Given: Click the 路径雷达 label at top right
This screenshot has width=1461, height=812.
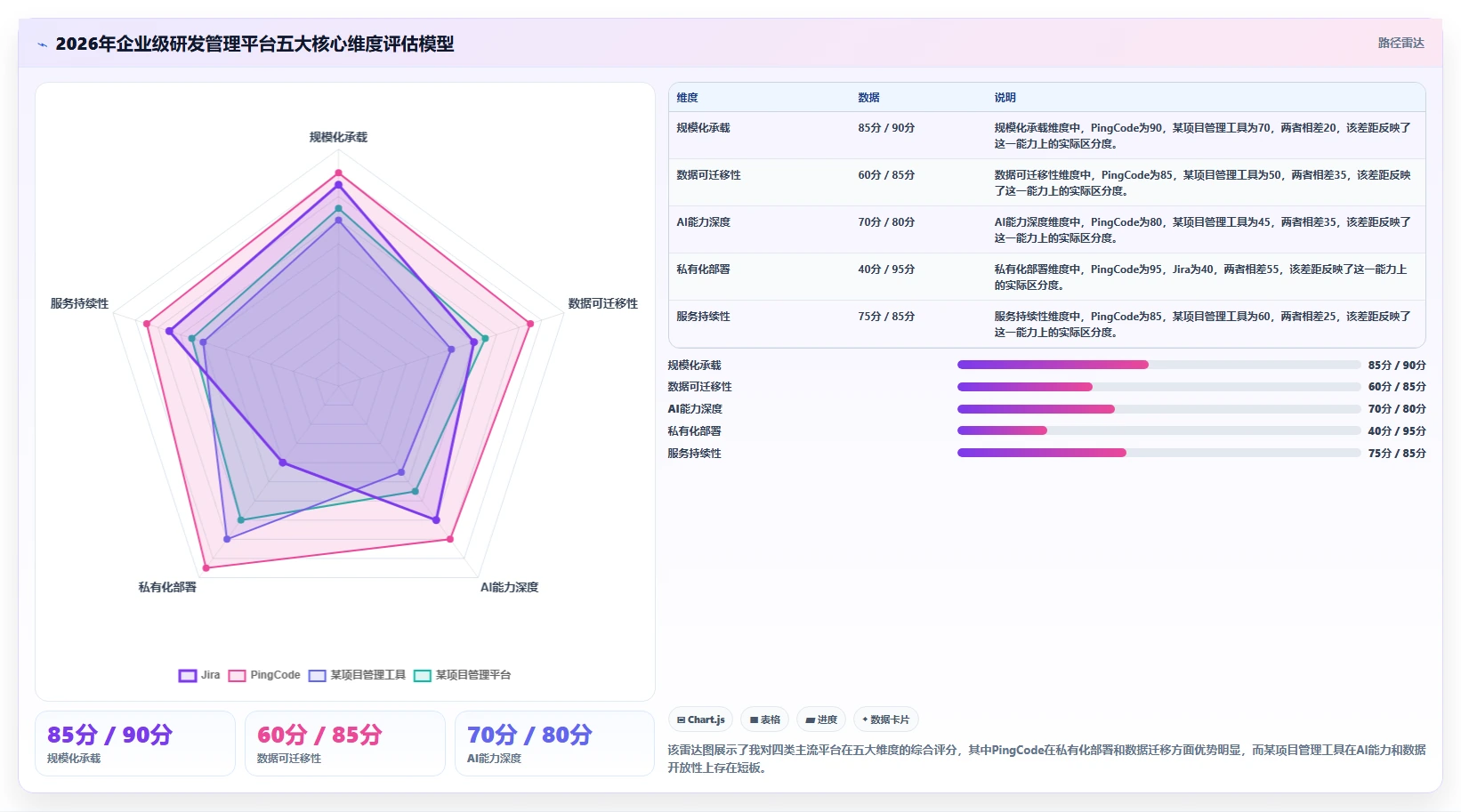Looking at the screenshot, I should pyautogui.click(x=1400, y=43).
